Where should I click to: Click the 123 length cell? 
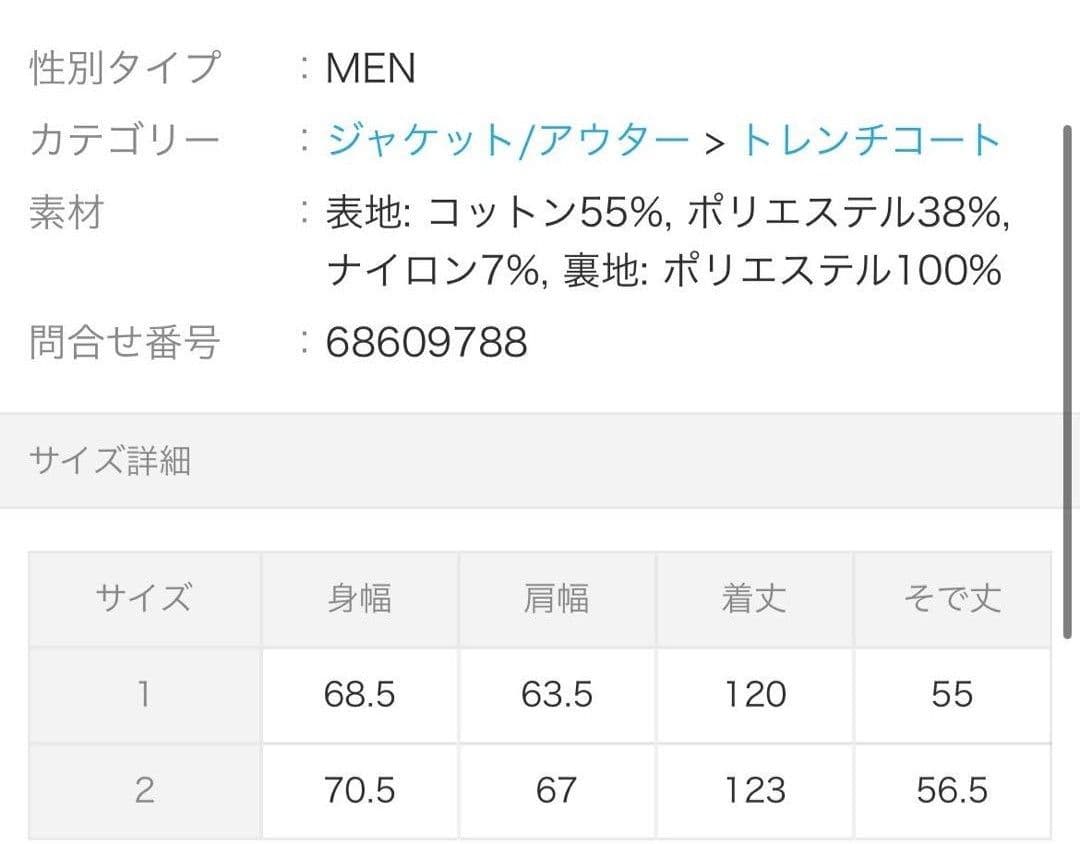tap(754, 790)
